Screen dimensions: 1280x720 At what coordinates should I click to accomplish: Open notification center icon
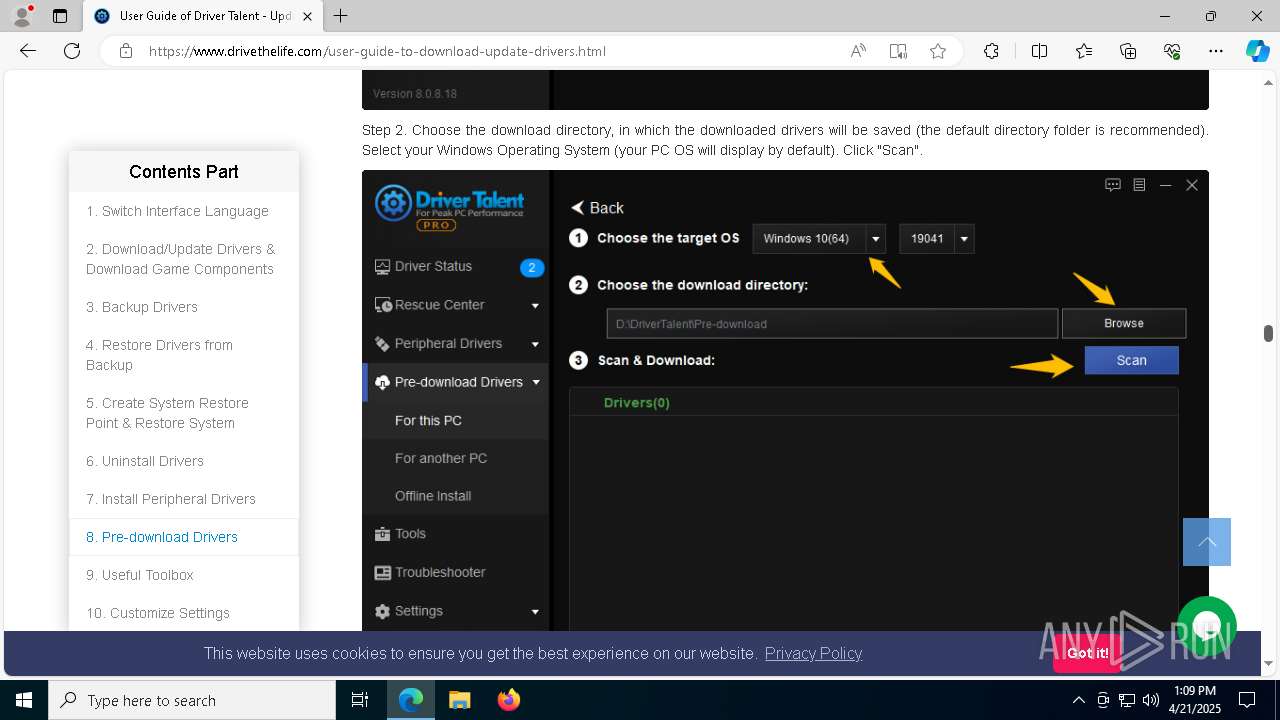1247,700
